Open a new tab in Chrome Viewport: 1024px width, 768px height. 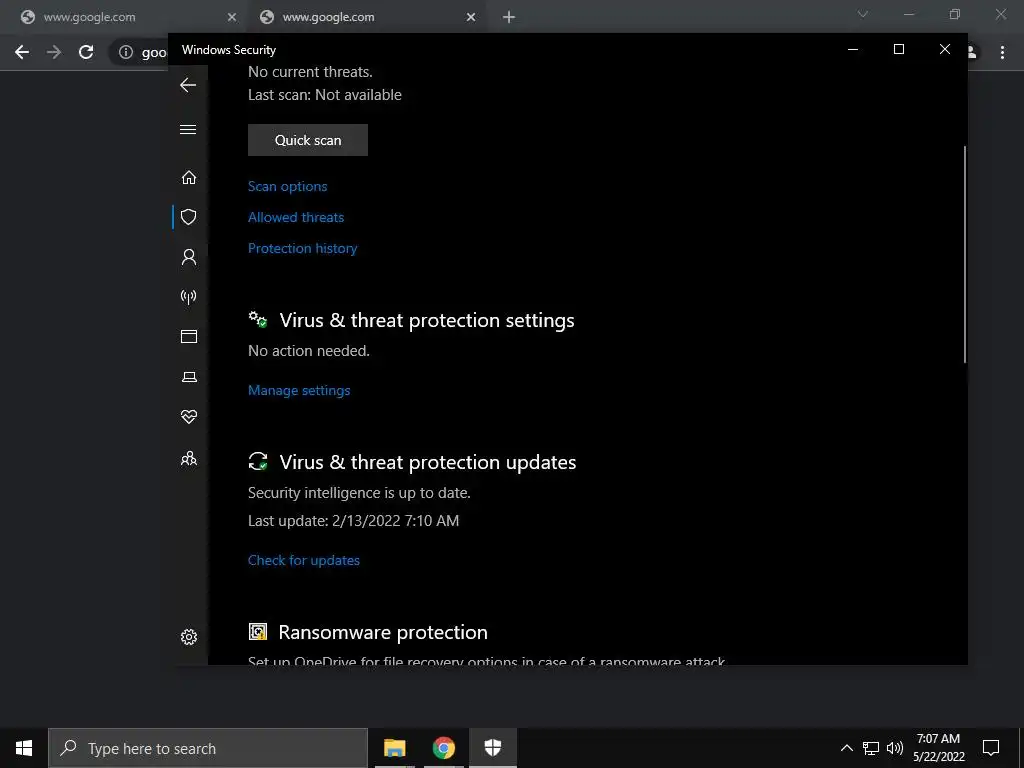pos(509,18)
